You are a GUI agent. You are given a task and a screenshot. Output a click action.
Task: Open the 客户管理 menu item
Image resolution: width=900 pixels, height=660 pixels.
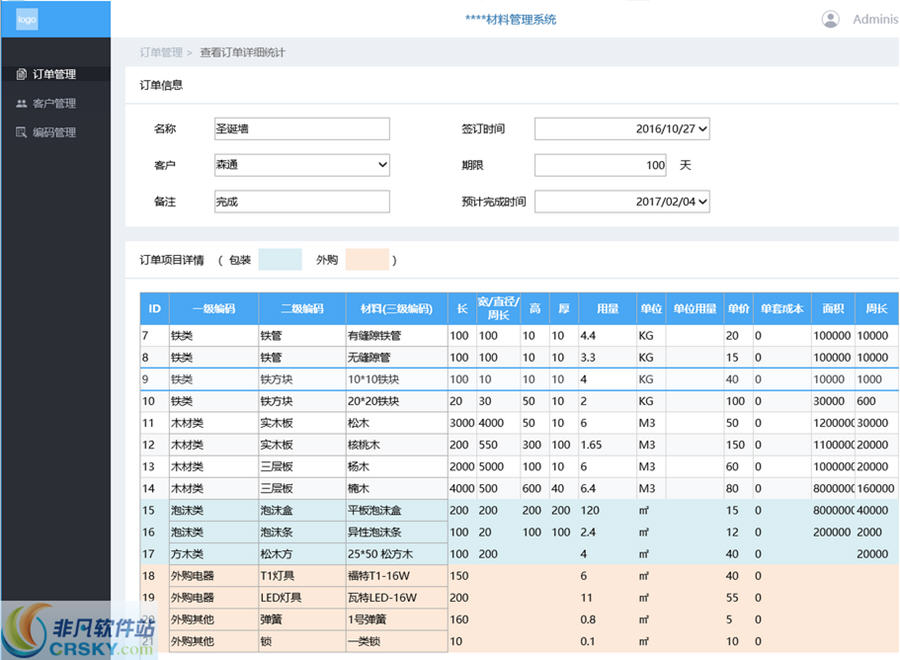click(56, 103)
